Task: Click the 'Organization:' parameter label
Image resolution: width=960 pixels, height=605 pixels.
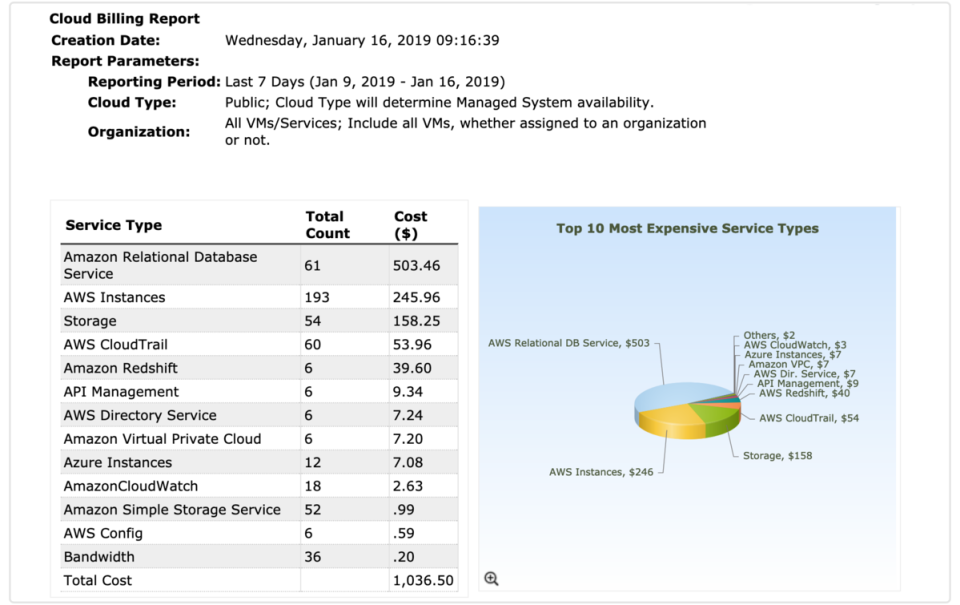Action: tap(138, 132)
